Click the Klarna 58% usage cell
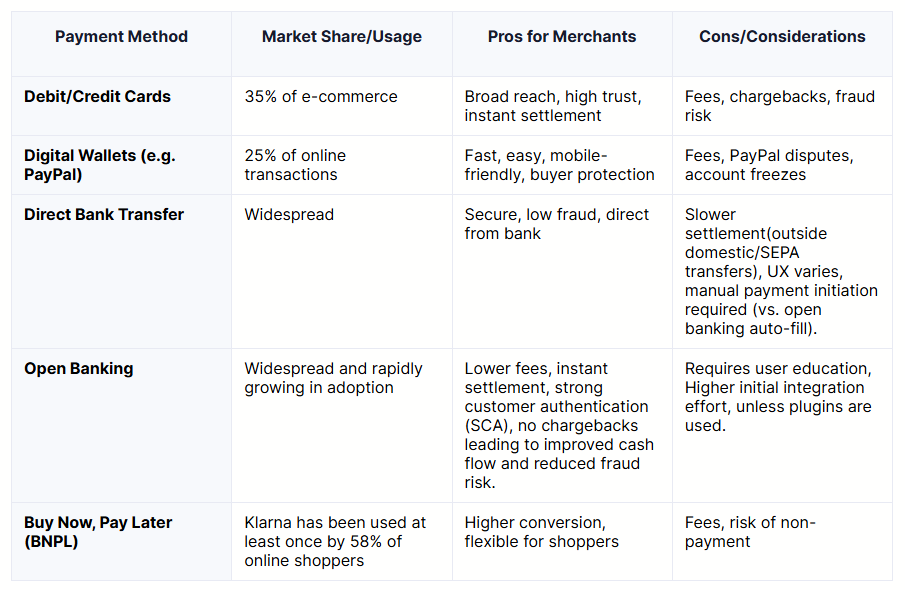 pyautogui.click(x=335, y=541)
